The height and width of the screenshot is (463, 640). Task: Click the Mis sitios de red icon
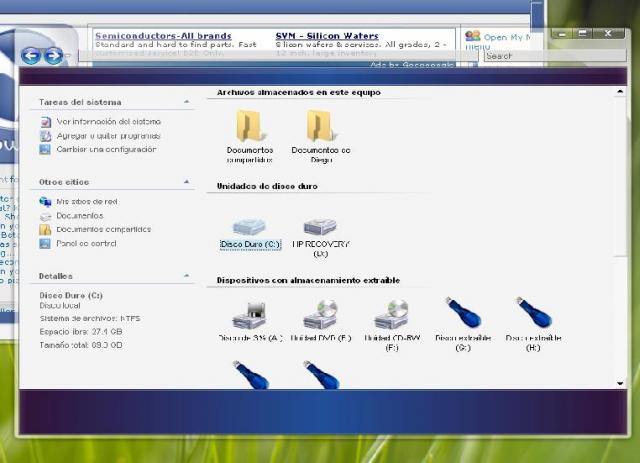click(45, 202)
